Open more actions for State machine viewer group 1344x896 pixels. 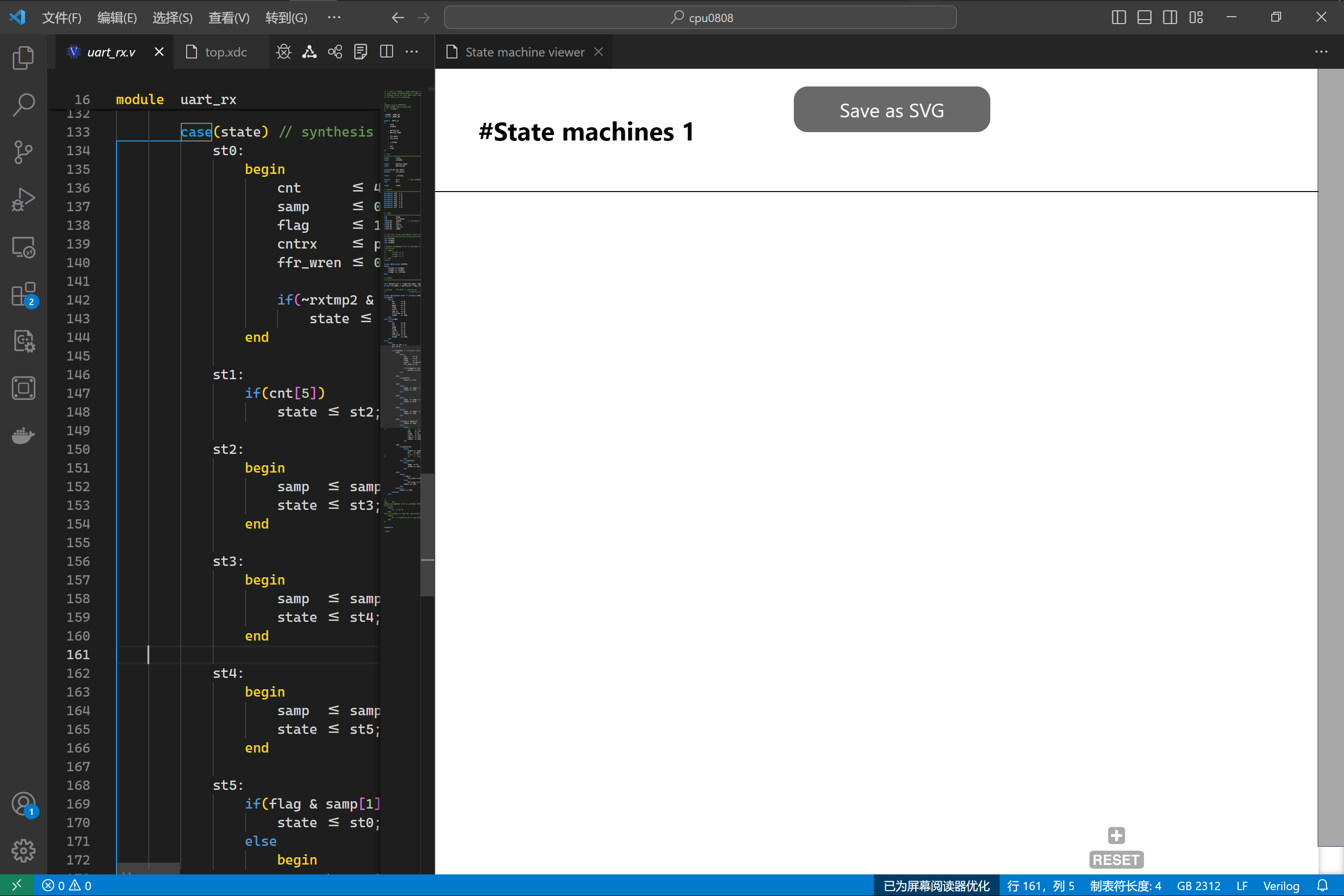pyautogui.click(x=1322, y=52)
